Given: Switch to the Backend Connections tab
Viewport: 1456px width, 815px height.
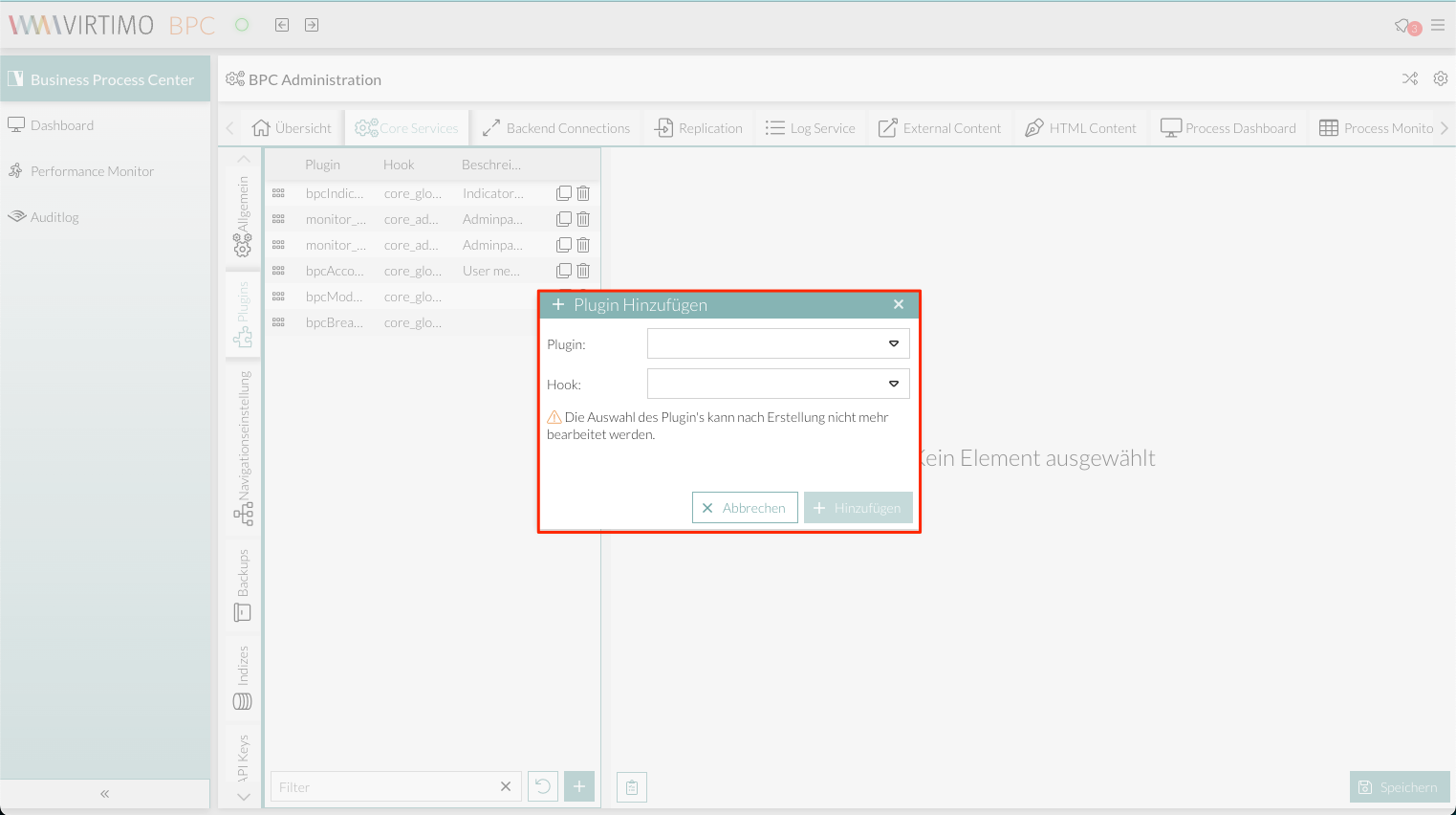Looking at the screenshot, I should tap(556, 128).
